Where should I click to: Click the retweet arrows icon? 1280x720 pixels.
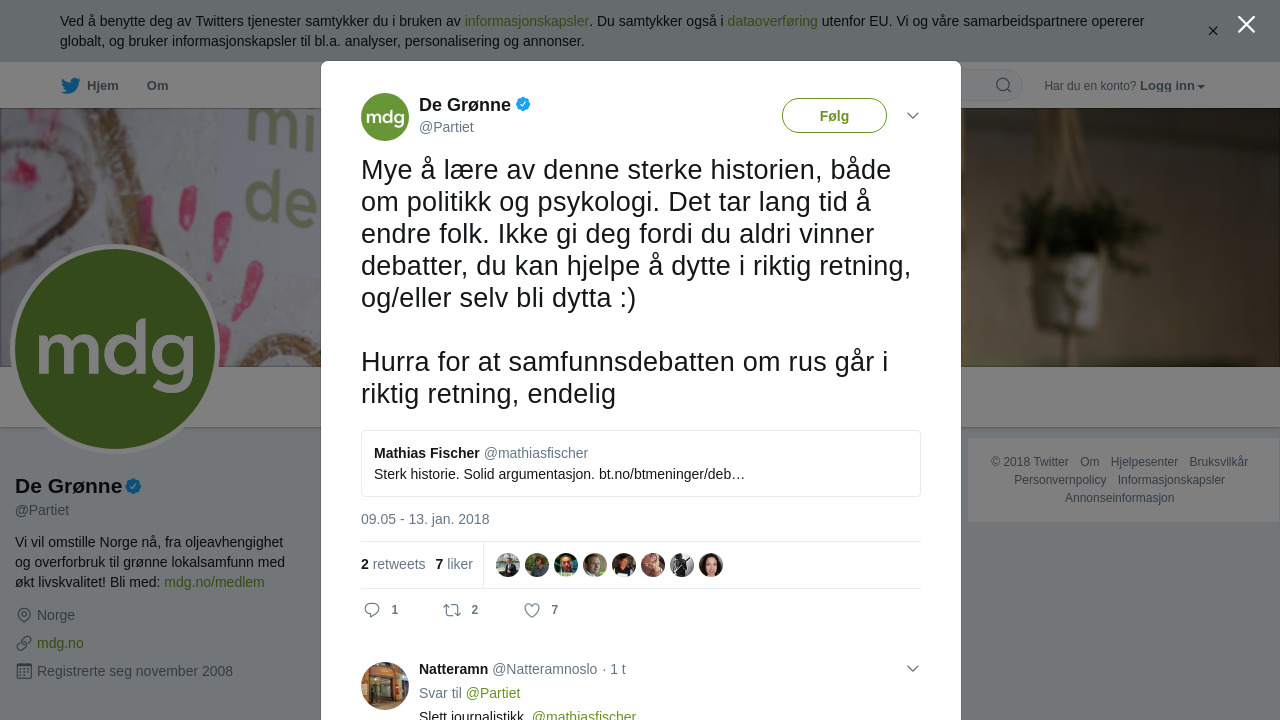click(x=452, y=610)
